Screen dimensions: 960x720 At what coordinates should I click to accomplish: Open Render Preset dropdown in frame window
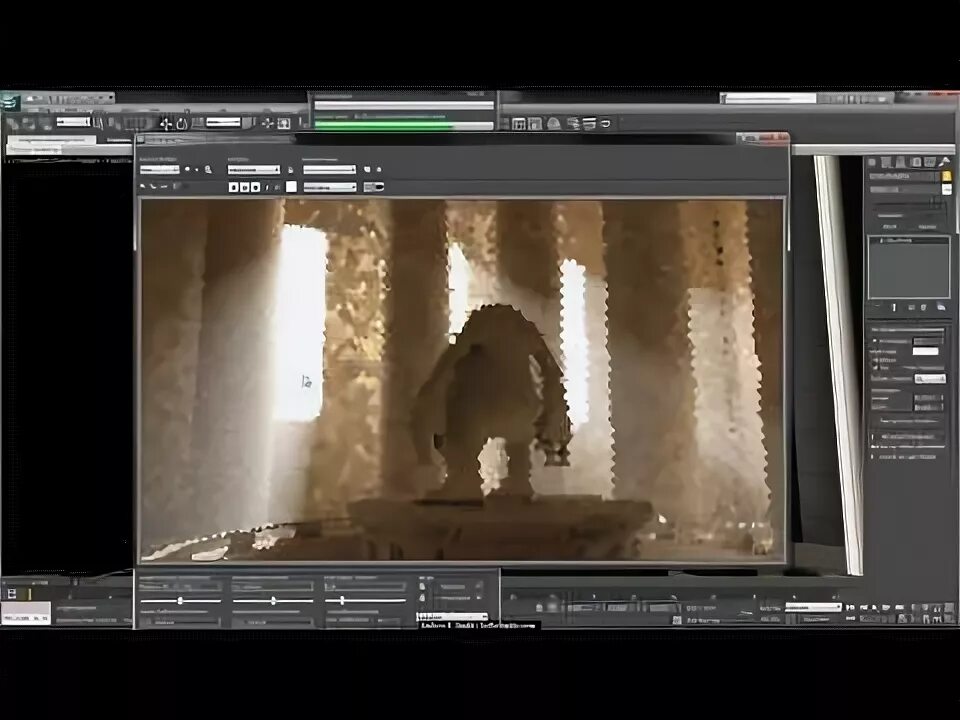pos(329,170)
